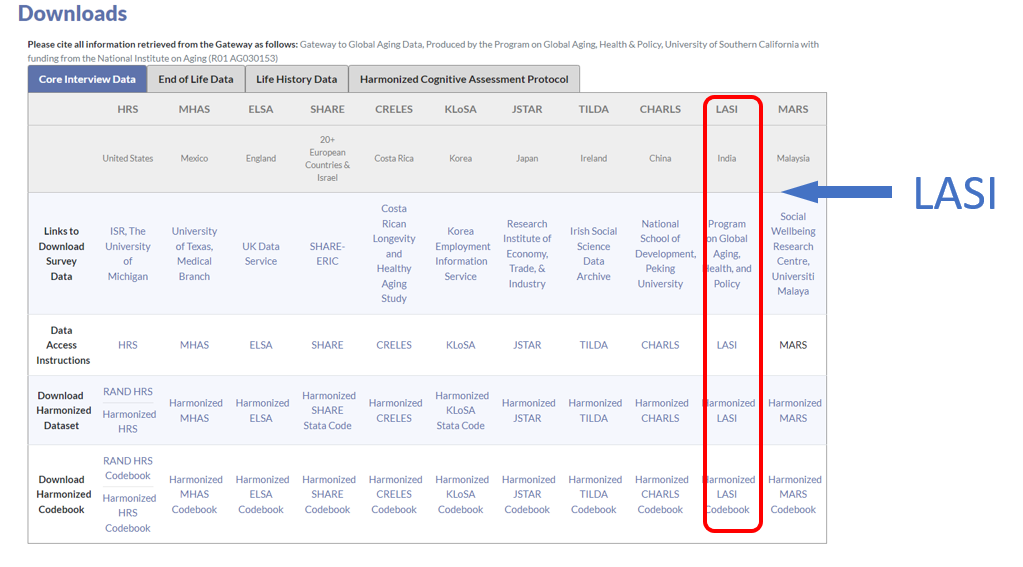1023x567 pixels.
Task: Download the RAND HRS Codebook
Action: click(x=128, y=468)
